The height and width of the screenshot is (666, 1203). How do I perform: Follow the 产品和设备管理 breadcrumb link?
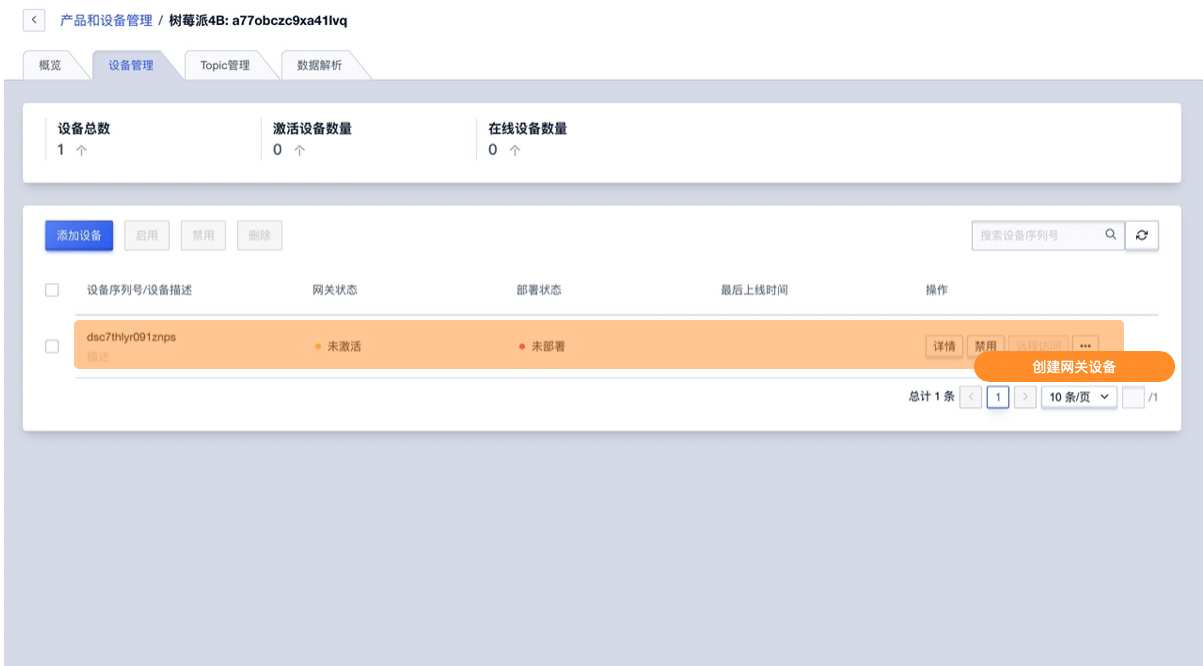click(x=108, y=19)
